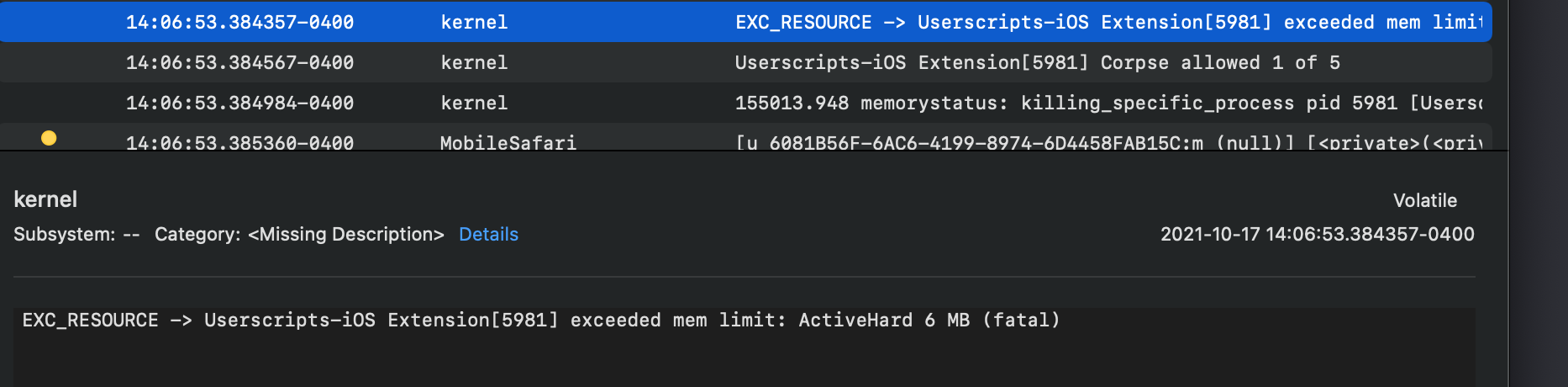Click the yellow dot beside the MobileSafari entry
Image resolution: width=1568 pixels, height=387 pixels.
[x=49, y=138]
